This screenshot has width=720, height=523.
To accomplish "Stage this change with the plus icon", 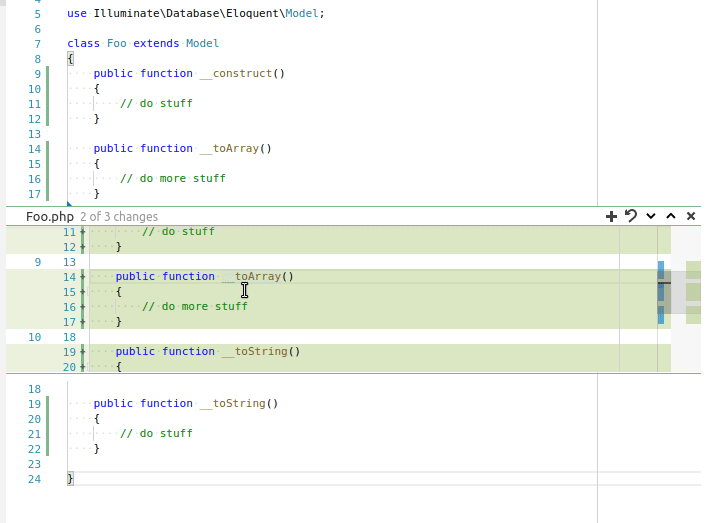I will click(x=611, y=216).
